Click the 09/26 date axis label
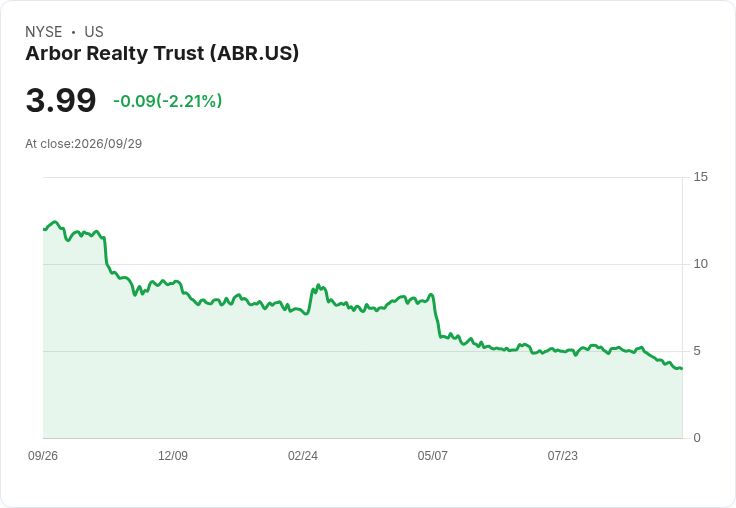Image resolution: width=736 pixels, height=508 pixels. 43,455
